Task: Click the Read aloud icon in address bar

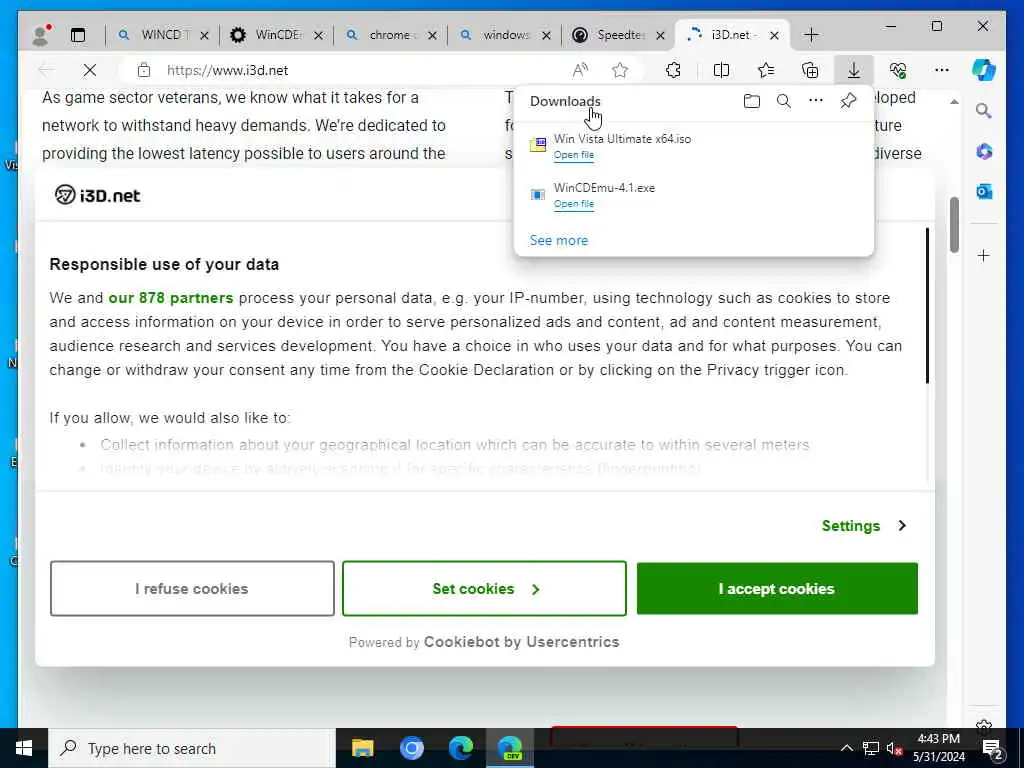Action: point(580,70)
